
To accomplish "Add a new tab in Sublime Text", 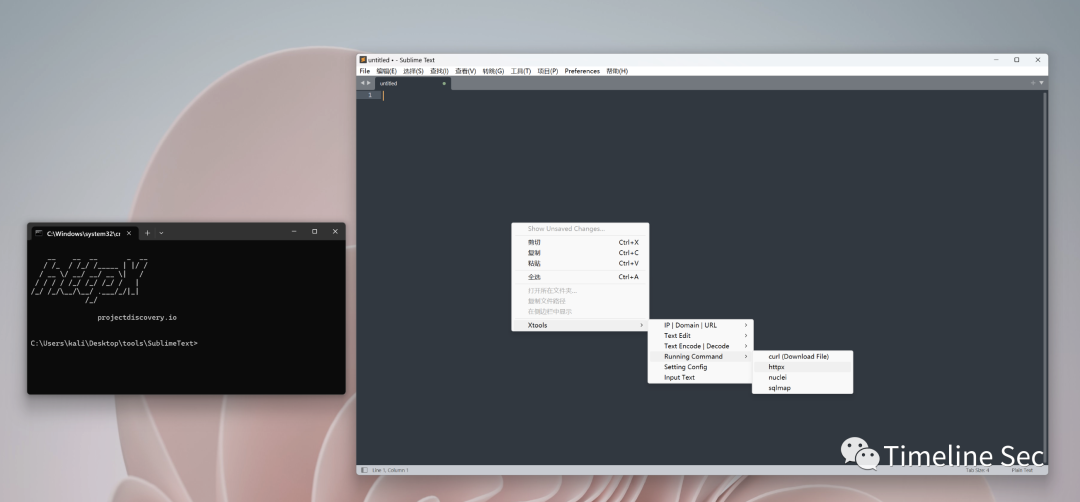I will coord(1032,83).
